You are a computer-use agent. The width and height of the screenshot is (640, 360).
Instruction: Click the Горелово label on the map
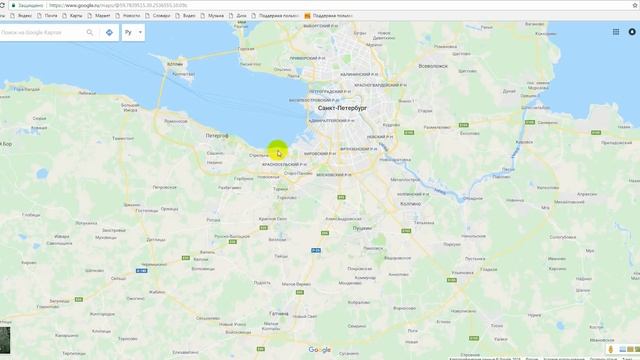[x=287, y=198]
